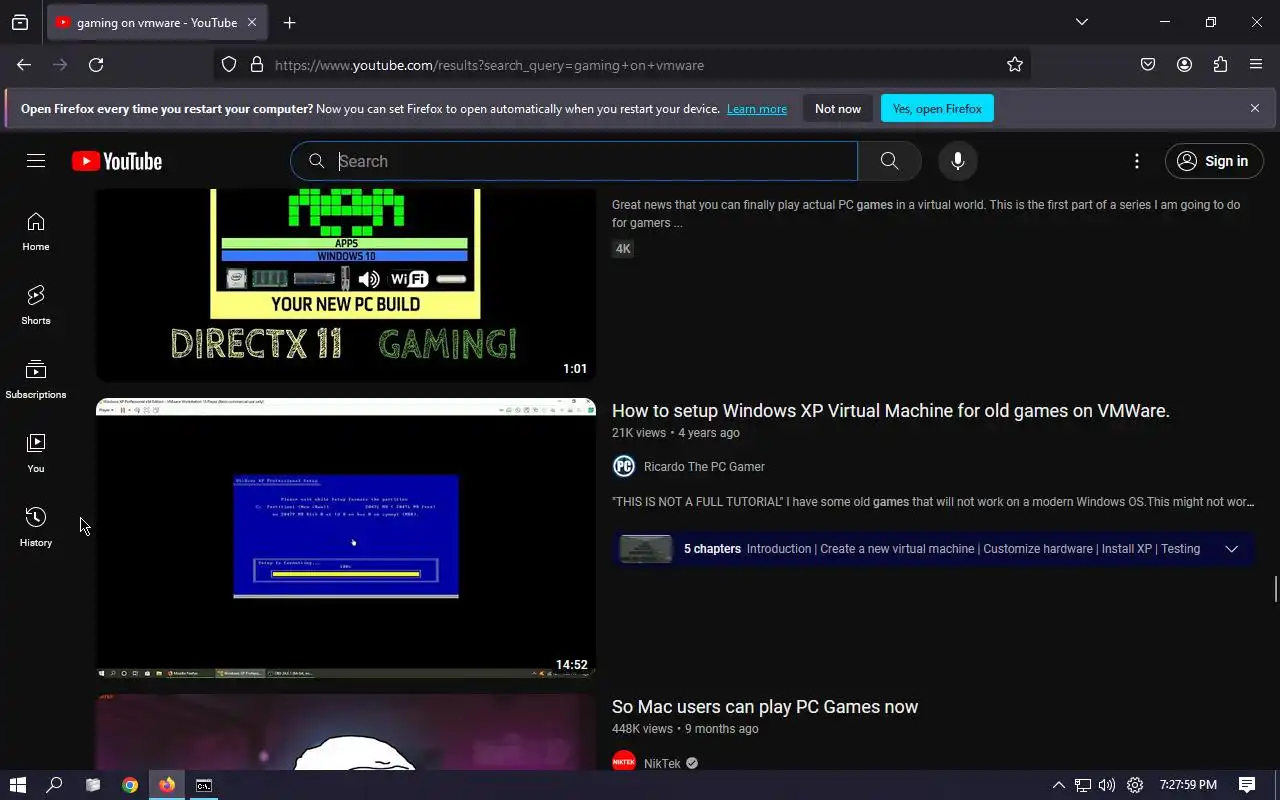
Task: Open Windows taskbar search
Action: tap(55, 785)
